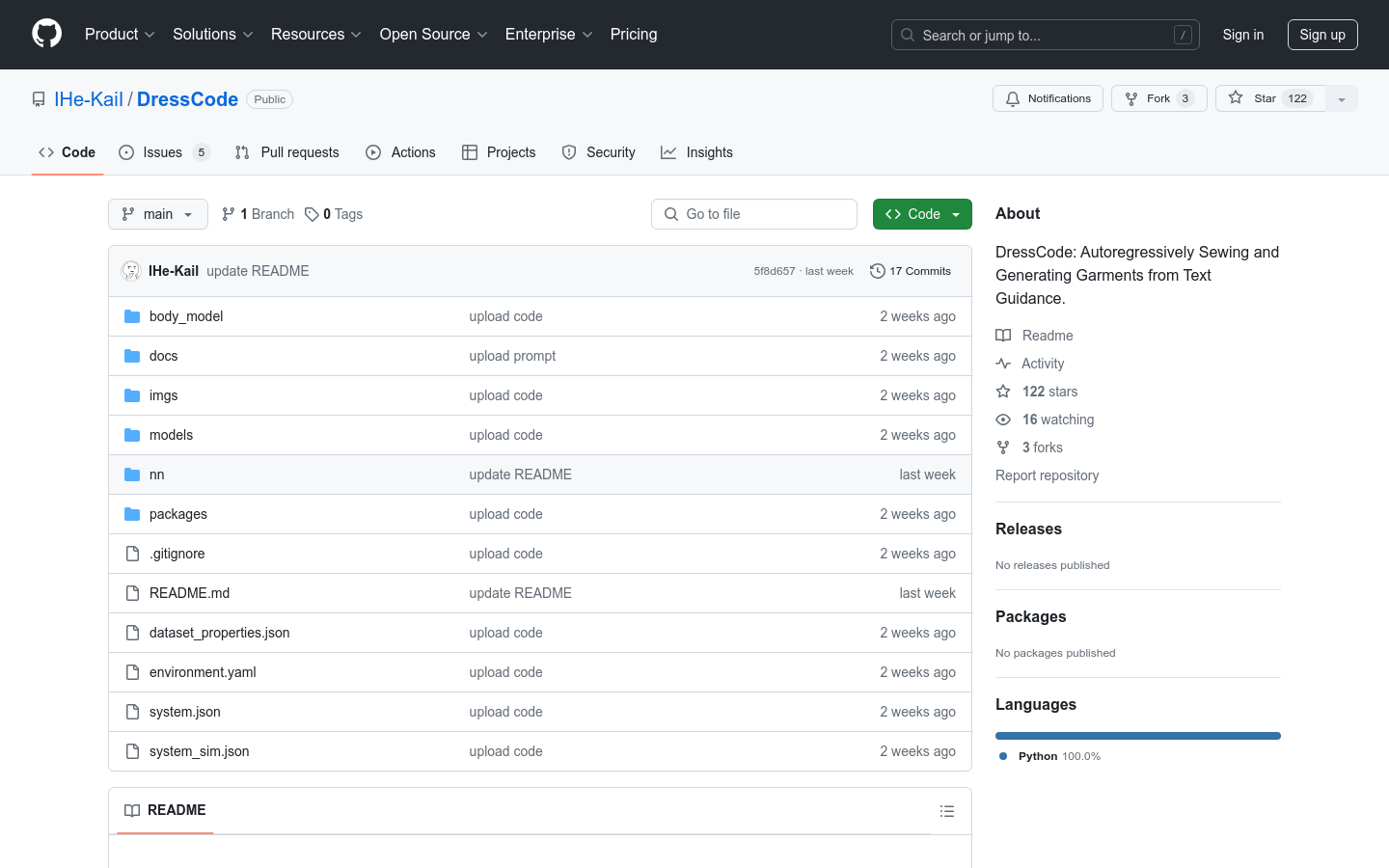View the 1 Branch link
Image resolution: width=1389 pixels, height=868 pixels.
point(258,214)
